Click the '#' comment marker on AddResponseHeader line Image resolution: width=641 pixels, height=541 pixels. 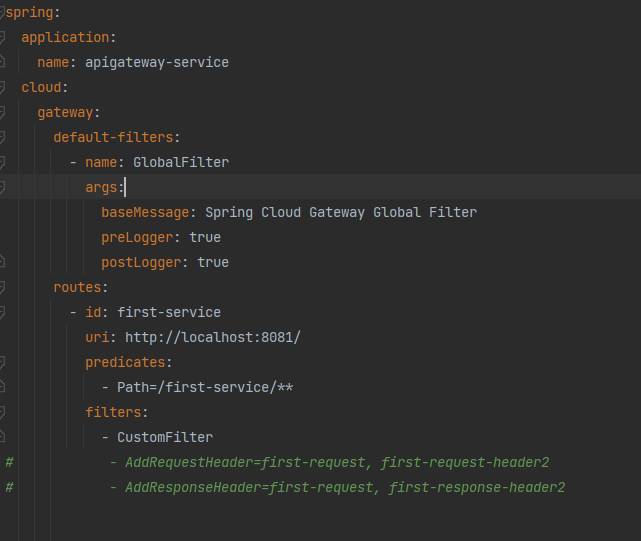[9, 487]
